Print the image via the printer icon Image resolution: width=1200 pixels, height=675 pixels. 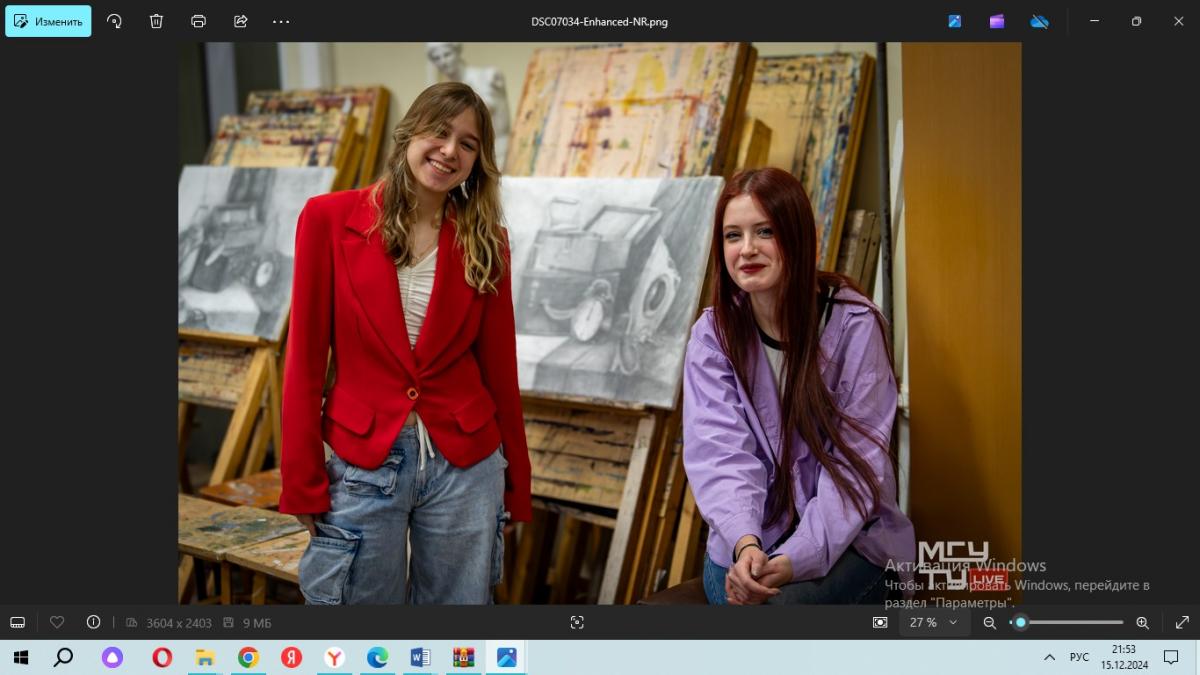coord(198,21)
